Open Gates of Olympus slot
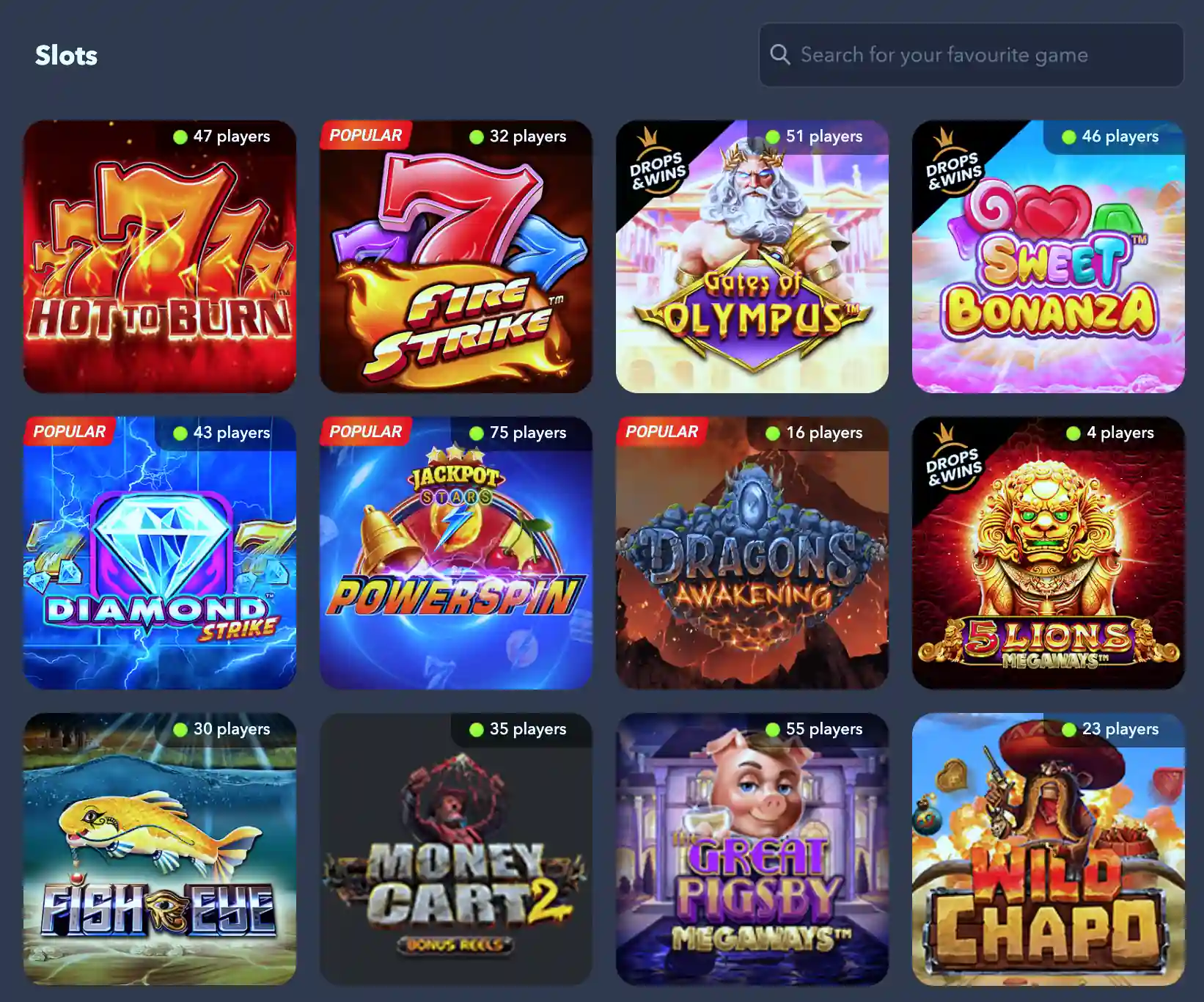 pos(752,257)
